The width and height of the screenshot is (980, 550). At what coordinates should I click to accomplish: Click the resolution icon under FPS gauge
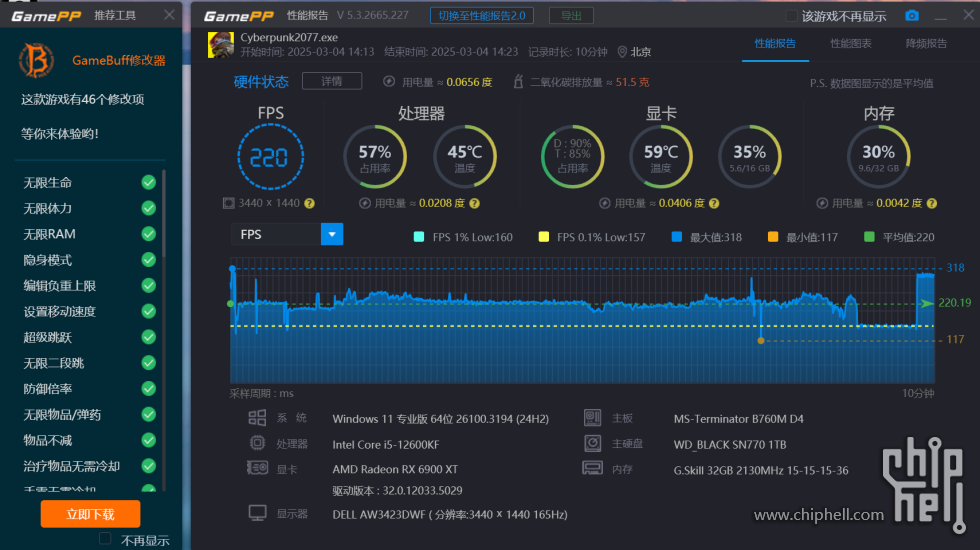229,203
